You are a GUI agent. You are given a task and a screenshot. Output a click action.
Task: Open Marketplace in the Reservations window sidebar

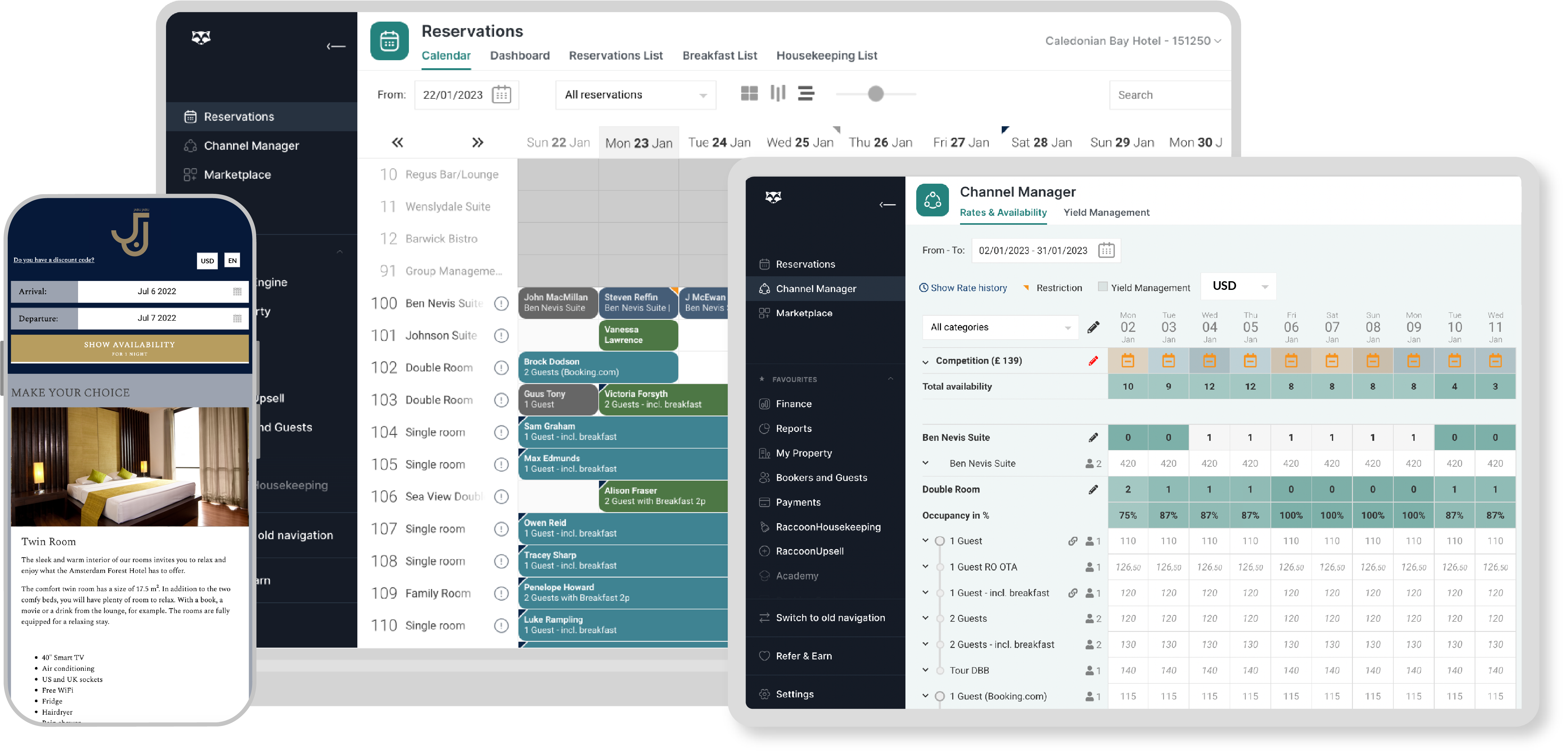point(228,175)
